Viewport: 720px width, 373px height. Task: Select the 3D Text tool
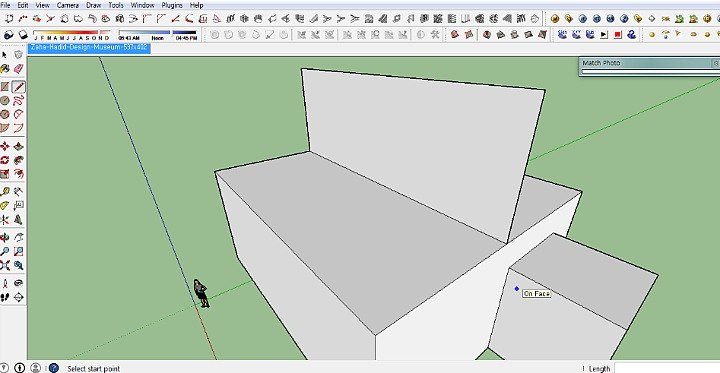(18, 220)
